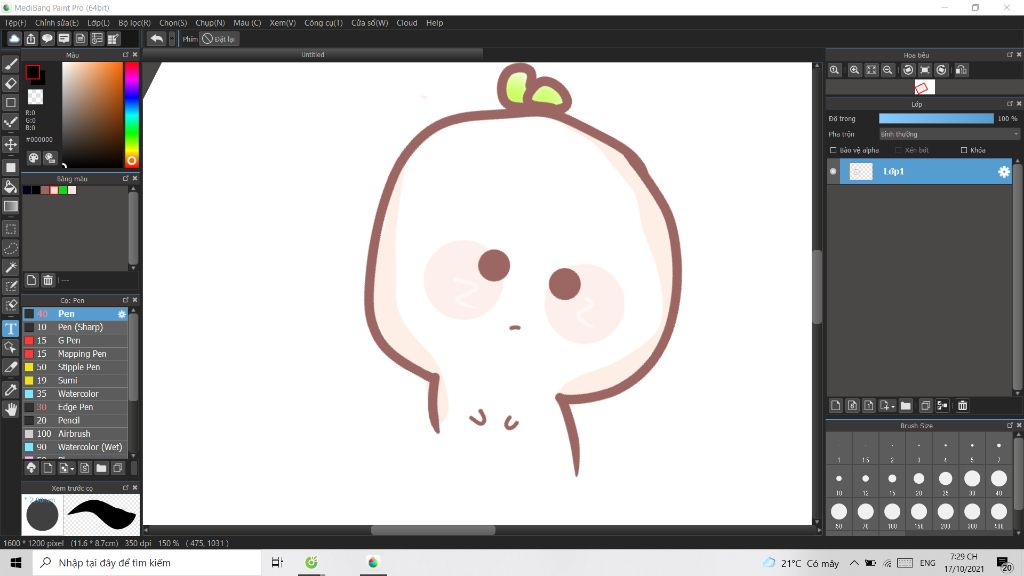Select the Eraser tool in left toolbar
The height and width of the screenshot is (576, 1024).
pyautogui.click(x=11, y=83)
